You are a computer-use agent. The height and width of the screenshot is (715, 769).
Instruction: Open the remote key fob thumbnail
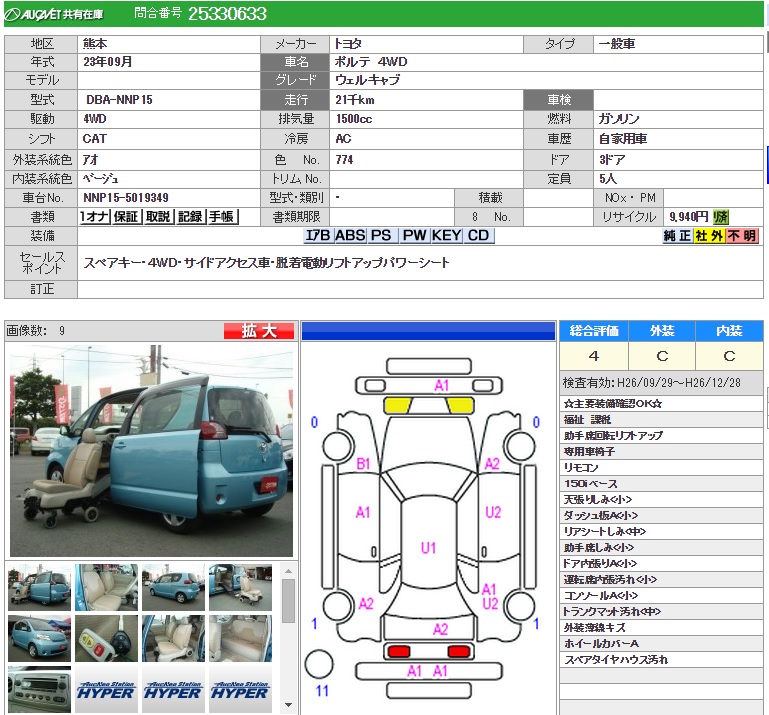(106, 638)
